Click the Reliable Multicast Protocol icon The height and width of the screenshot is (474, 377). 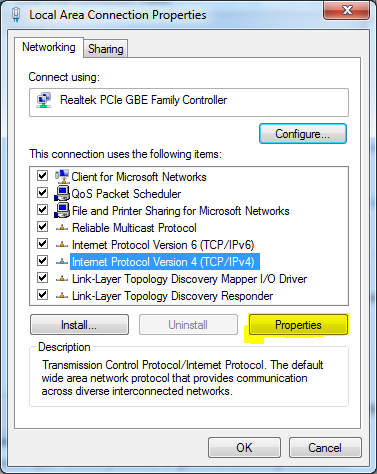(x=62, y=228)
